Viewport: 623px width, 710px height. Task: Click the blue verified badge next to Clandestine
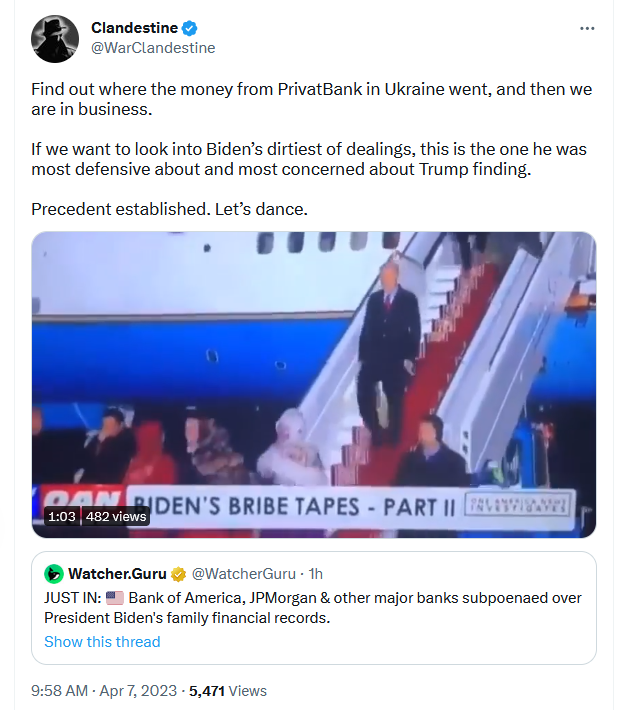click(x=189, y=28)
